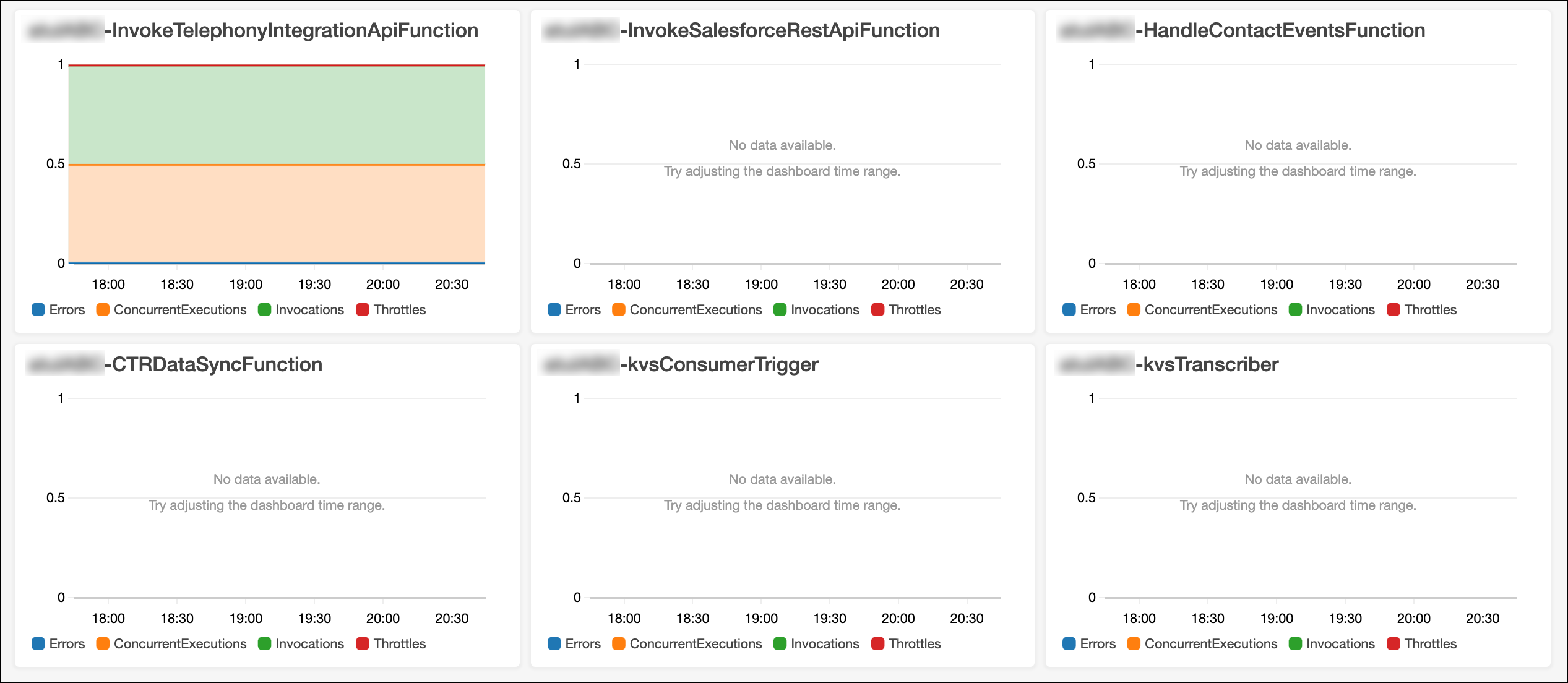Click red Throttles swatch in HandleContactEventsFunction legend
1568x683 pixels.
pyautogui.click(x=1394, y=309)
